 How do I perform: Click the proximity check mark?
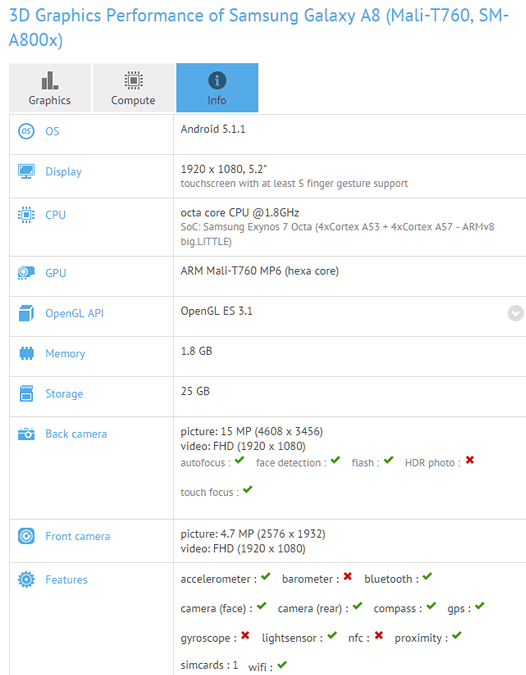(x=457, y=635)
